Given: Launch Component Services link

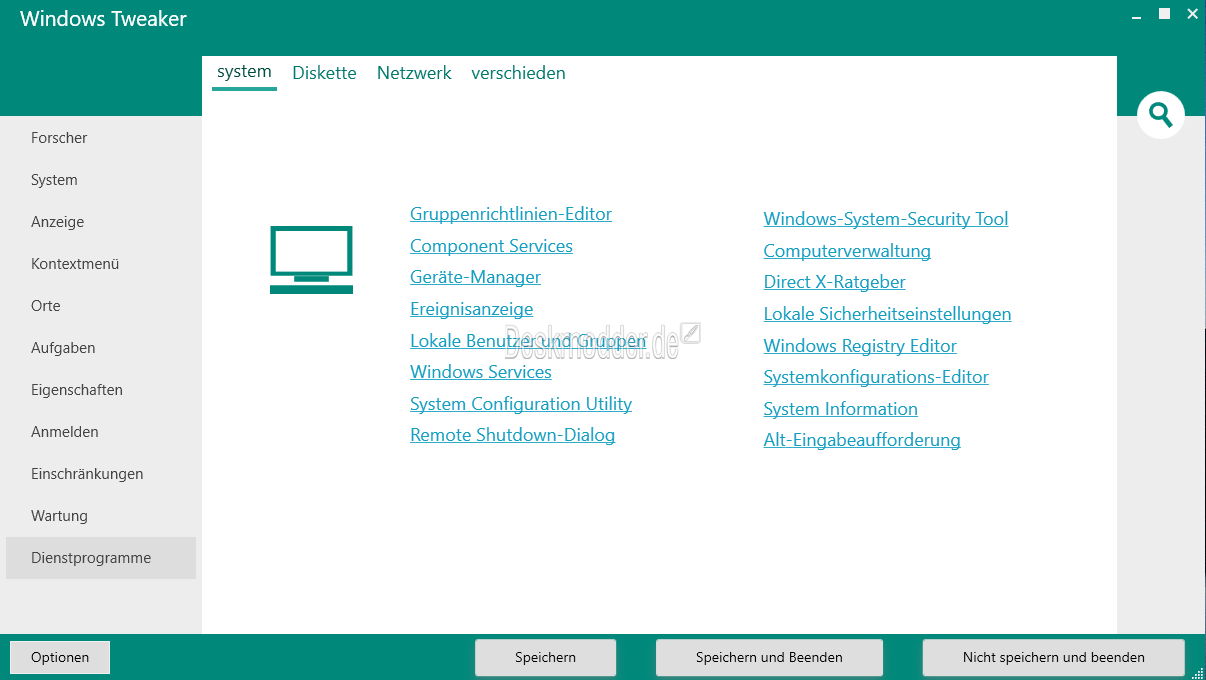Looking at the screenshot, I should coord(491,246).
